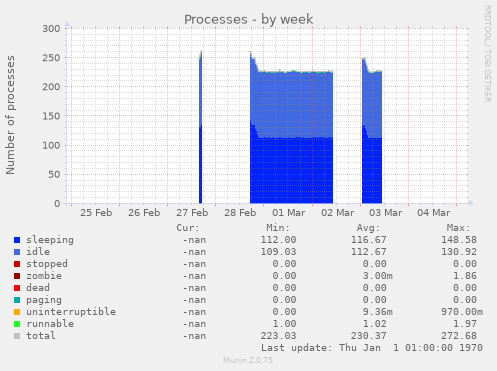Click the sleeping legend color swatch
The height and width of the screenshot is (371, 497).
click(x=17, y=240)
